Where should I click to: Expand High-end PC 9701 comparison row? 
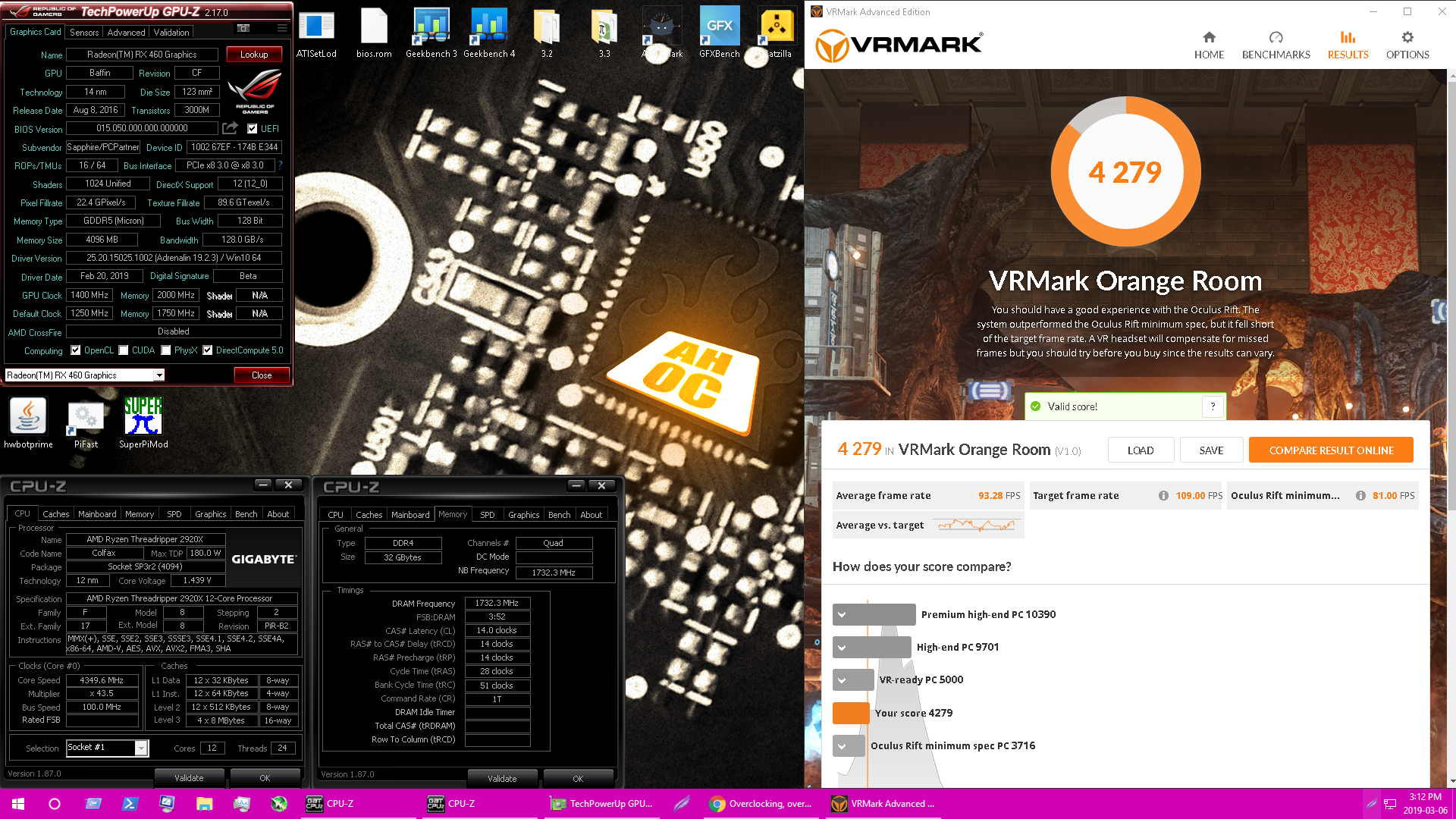(842, 647)
